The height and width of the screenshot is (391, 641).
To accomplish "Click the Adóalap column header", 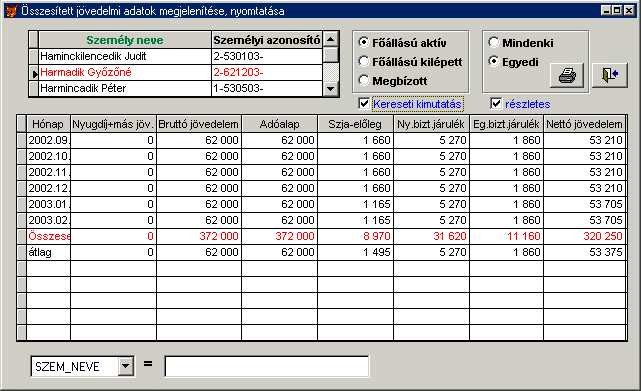I will coord(280,124).
